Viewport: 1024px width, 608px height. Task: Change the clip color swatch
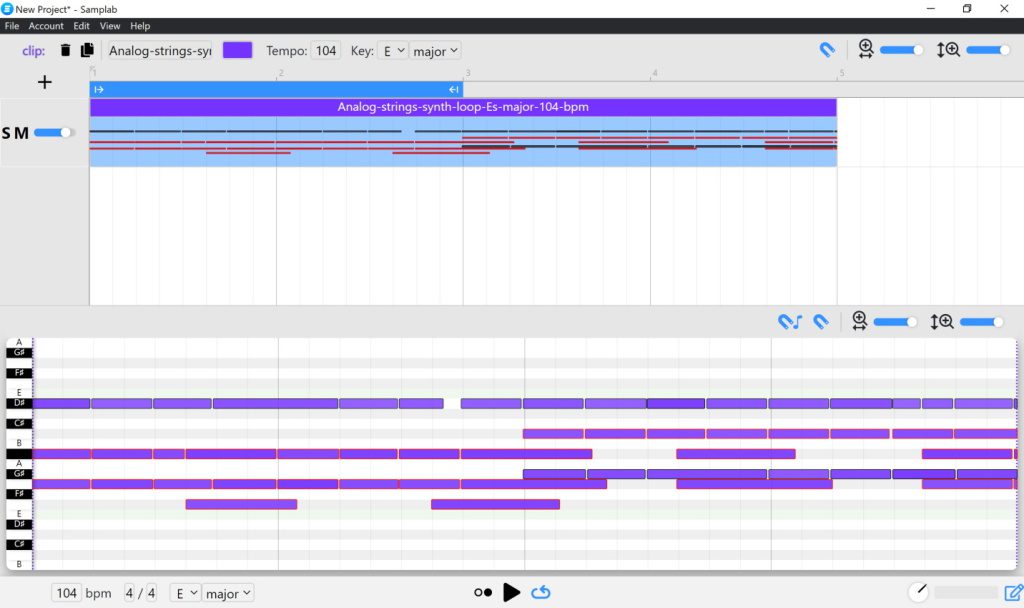coord(237,48)
